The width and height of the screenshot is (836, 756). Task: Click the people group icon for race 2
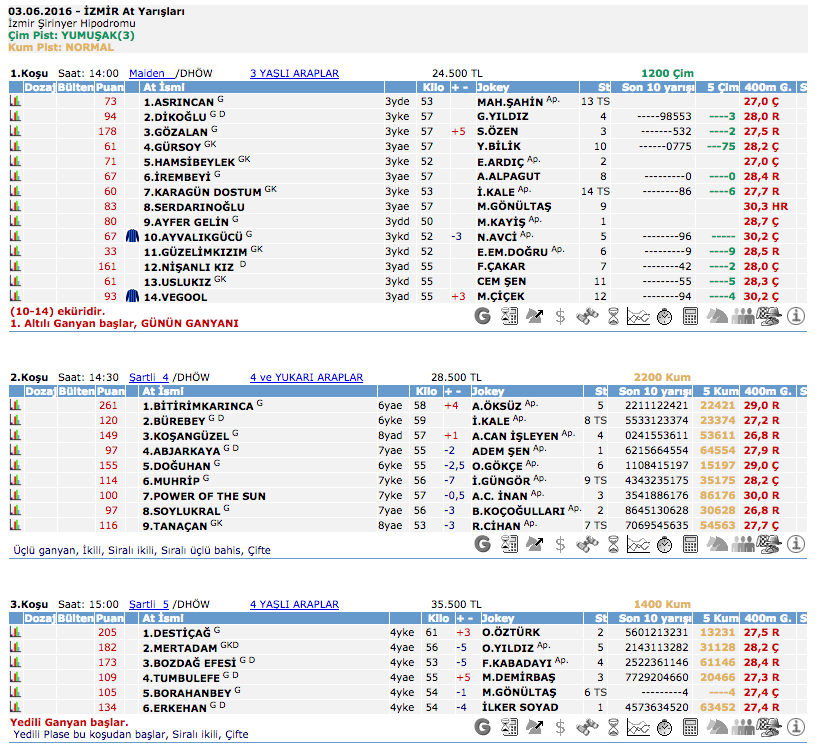[x=743, y=544]
